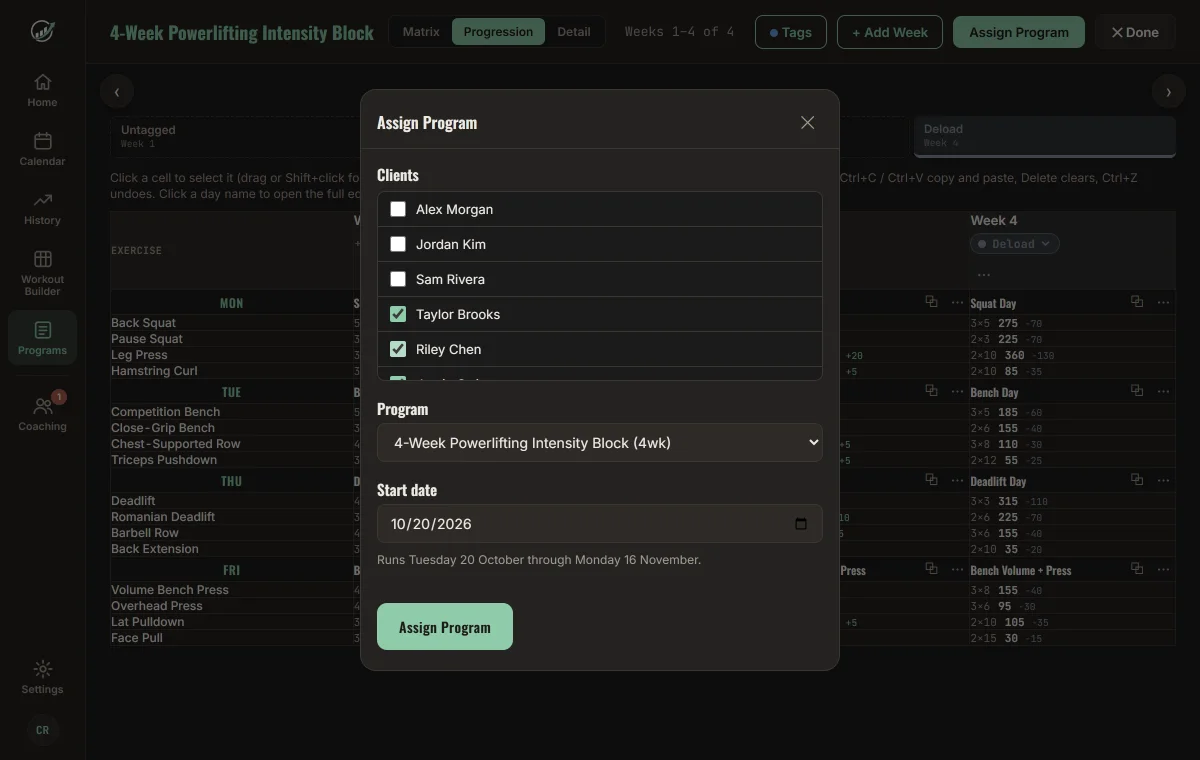Open Coaching with notification badge
The width and height of the screenshot is (1200, 760).
[x=42, y=414]
